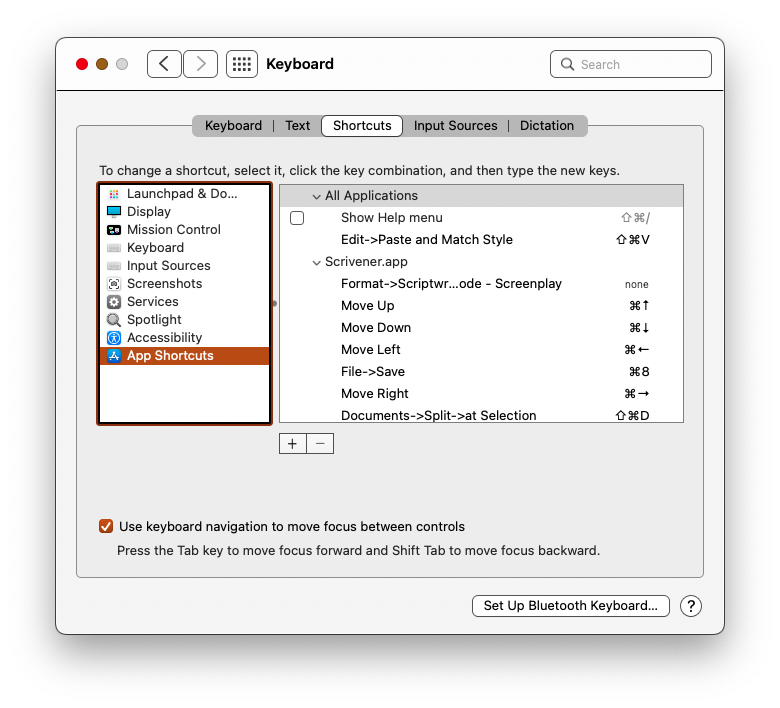Select the Move Left shortcut row
Viewport: 780px width, 708px height.
(x=482, y=349)
